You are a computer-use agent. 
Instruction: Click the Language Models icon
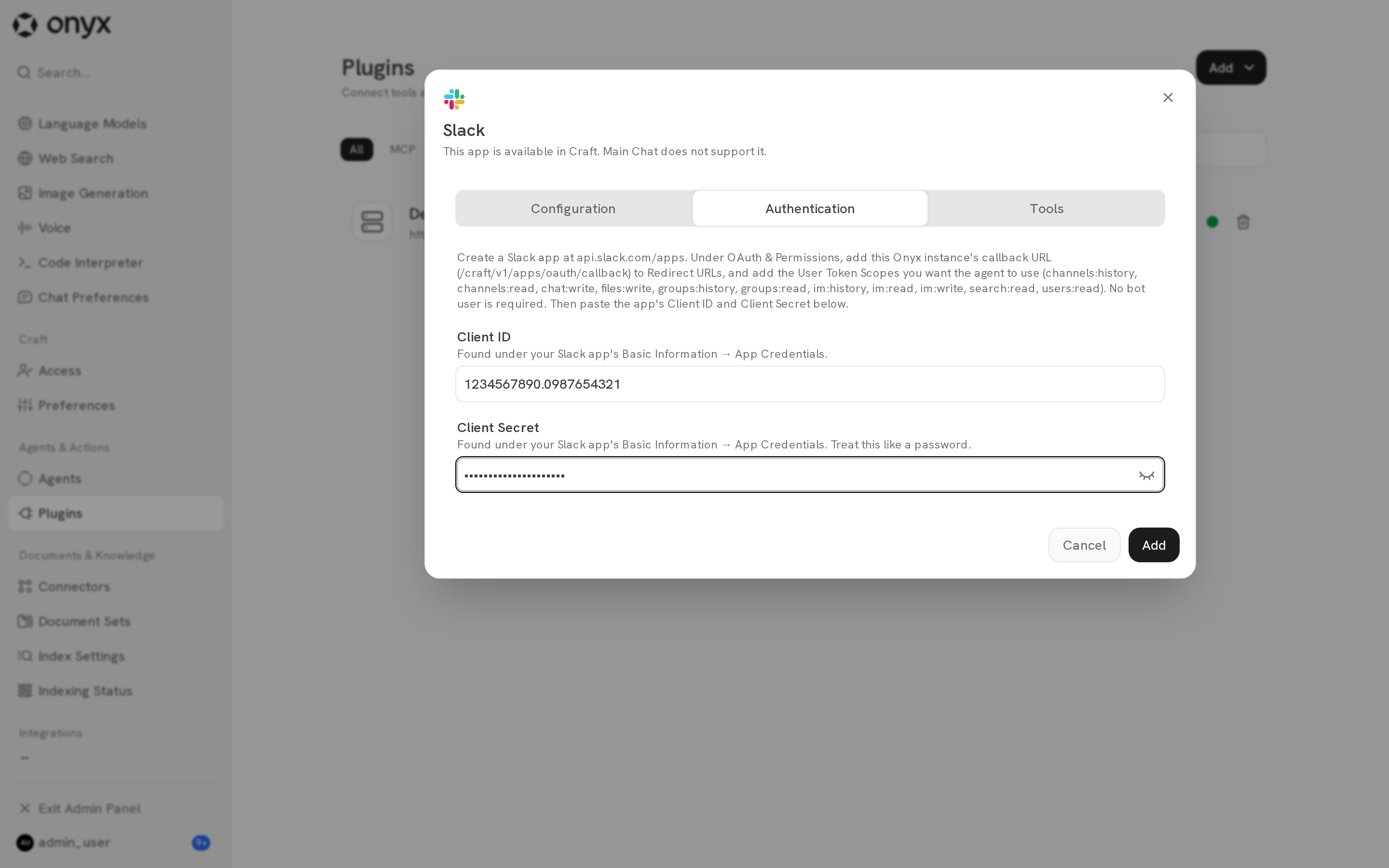[25, 123]
